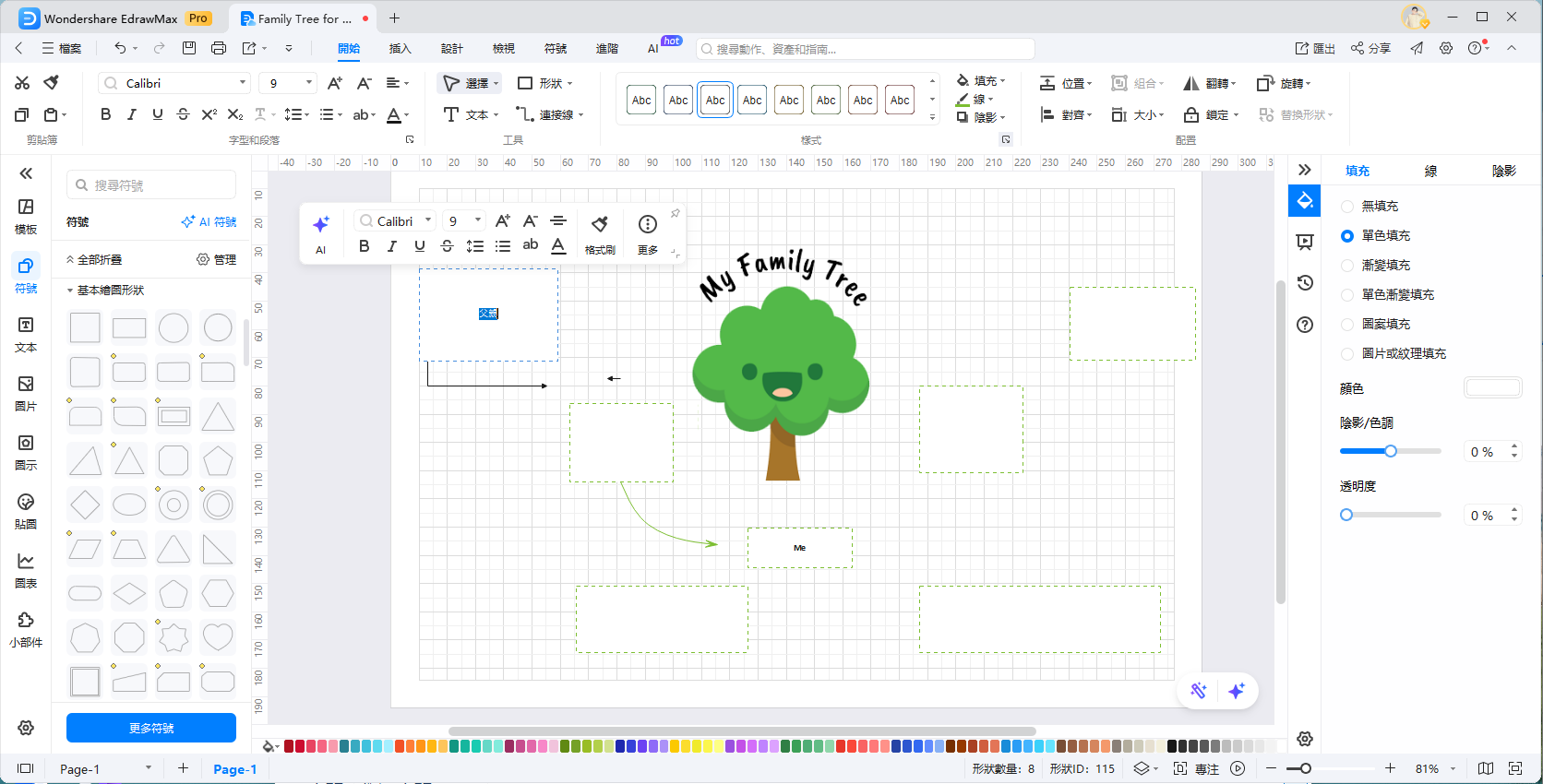Image resolution: width=1543 pixels, height=784 pixels.
Task: Choose the 圖案填充 pattern fill option
Action: 1347,325
